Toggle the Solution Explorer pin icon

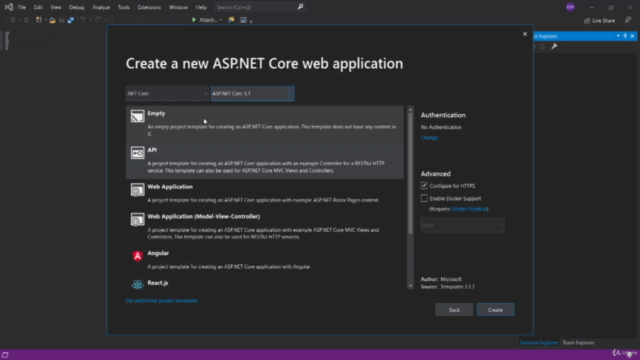[x=625, y=36]
